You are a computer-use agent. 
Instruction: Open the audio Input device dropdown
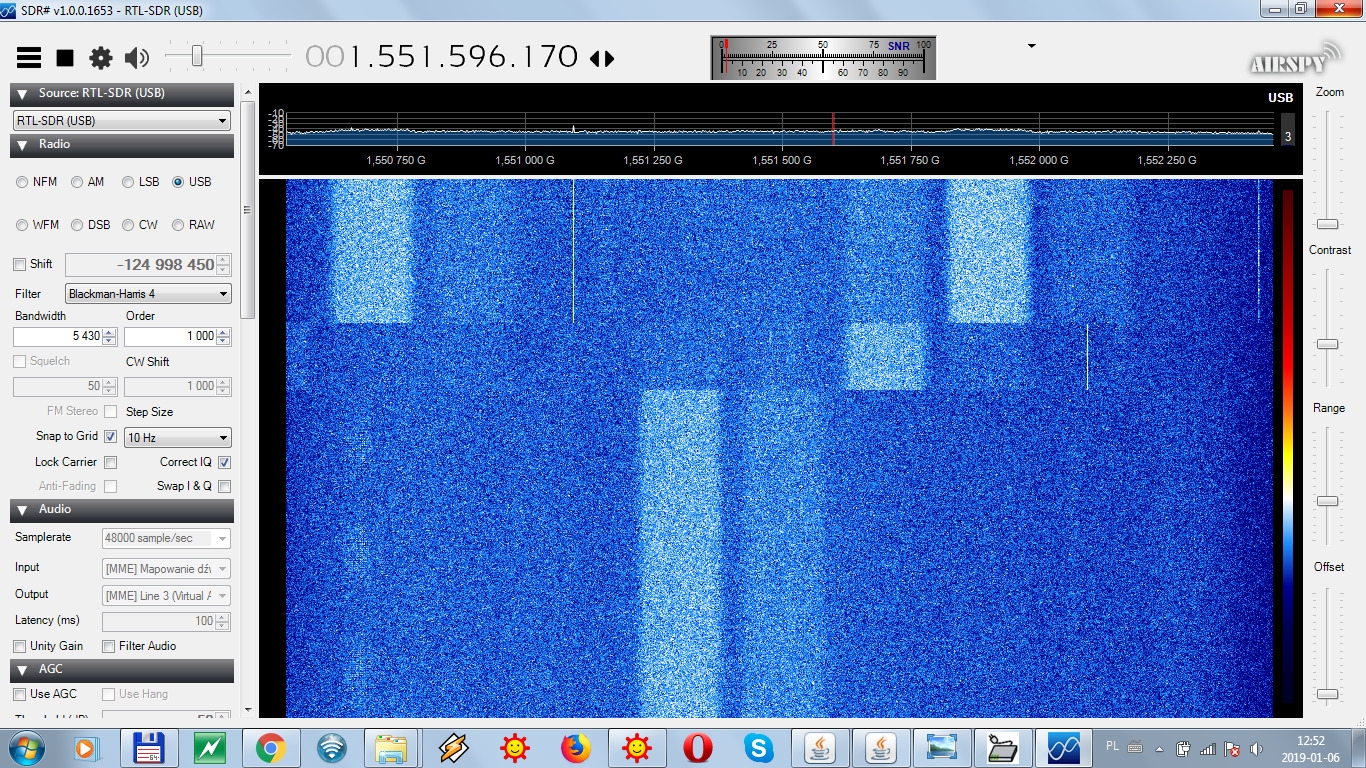pyautogui.click(x=166, y=569)
